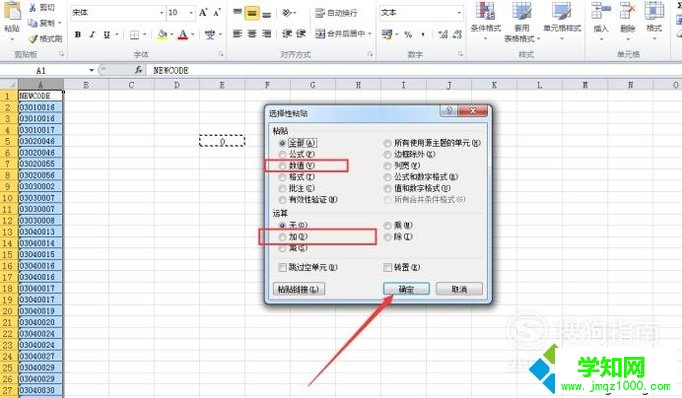682x398 pixels.
Task: Select the 乘 (Multiply) operation radio button
Action: (388, 225)
